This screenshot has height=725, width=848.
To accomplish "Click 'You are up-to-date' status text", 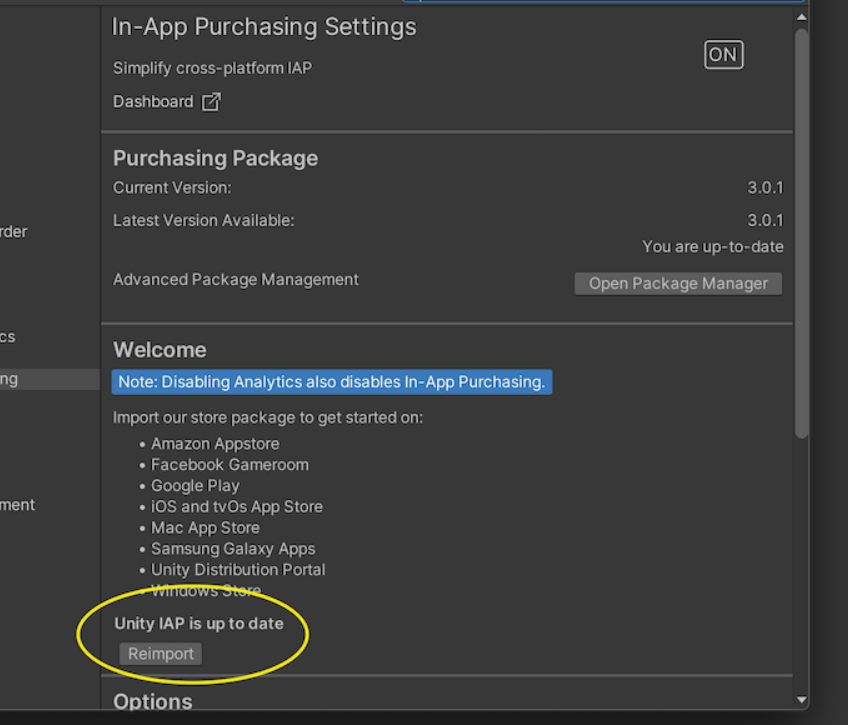I will [713, 247].
